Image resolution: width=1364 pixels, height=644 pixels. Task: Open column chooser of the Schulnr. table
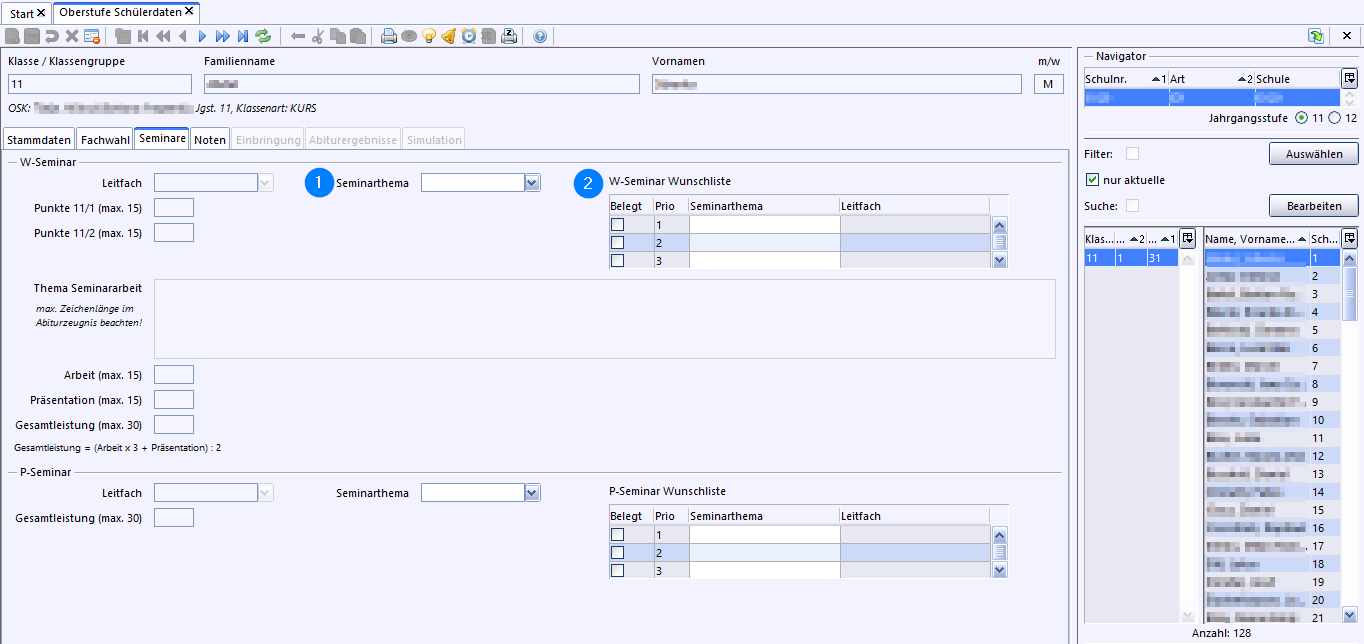pyautogui.click(x=1349, y=78)
